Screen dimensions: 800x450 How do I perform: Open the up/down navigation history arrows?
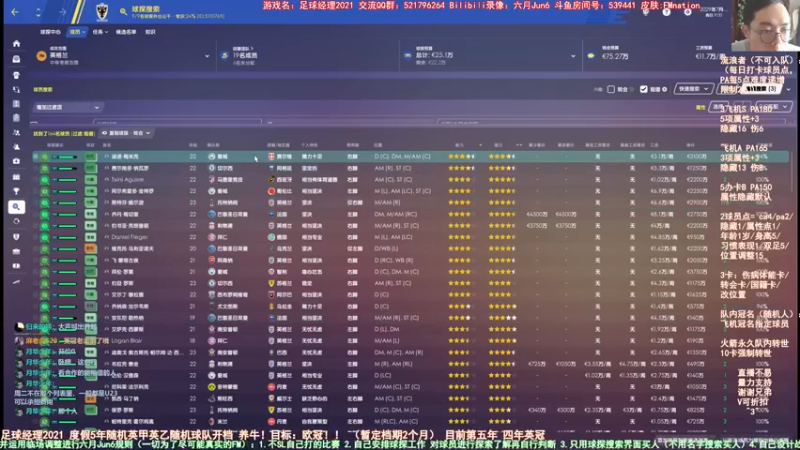click(38, 12)
